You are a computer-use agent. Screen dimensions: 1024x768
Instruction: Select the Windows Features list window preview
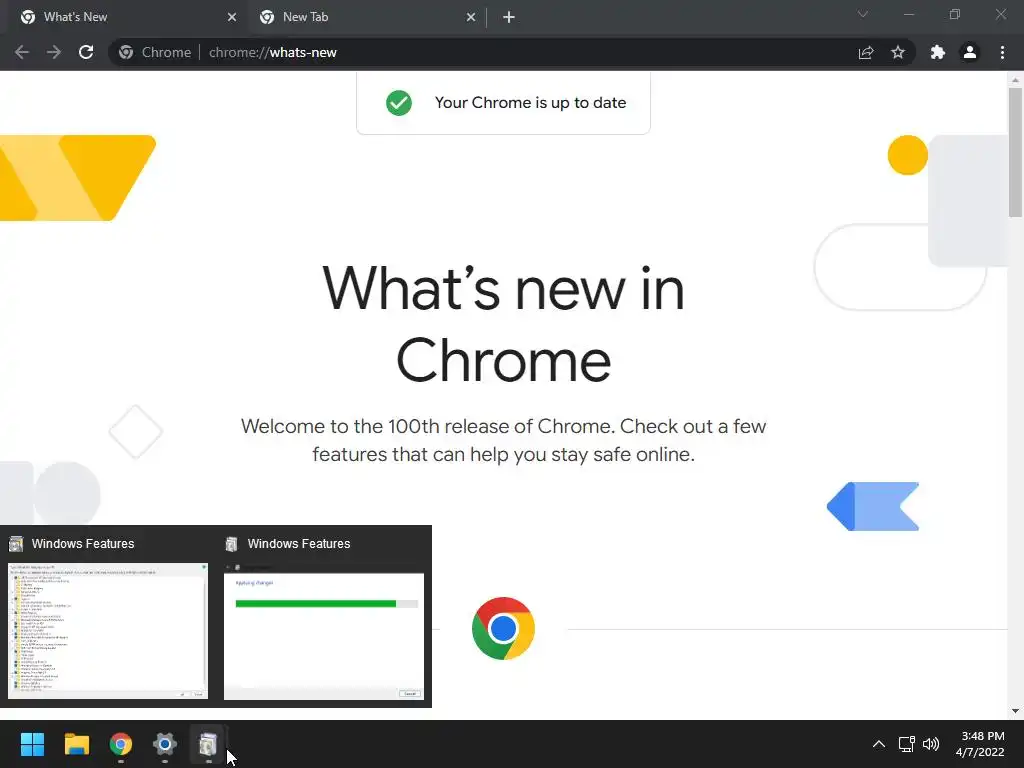(108, 631)
